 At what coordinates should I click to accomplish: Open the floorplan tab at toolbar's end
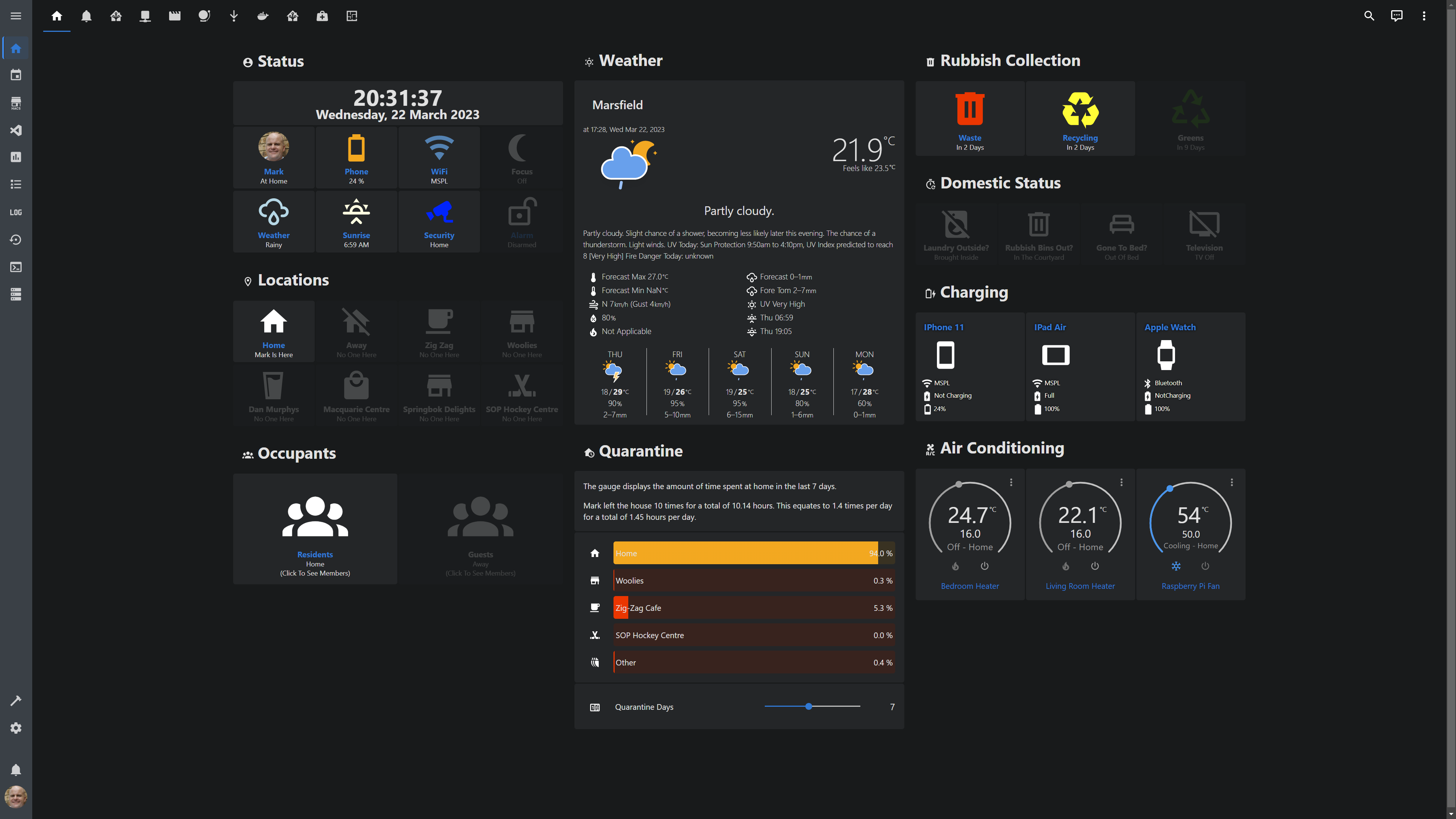351,16
